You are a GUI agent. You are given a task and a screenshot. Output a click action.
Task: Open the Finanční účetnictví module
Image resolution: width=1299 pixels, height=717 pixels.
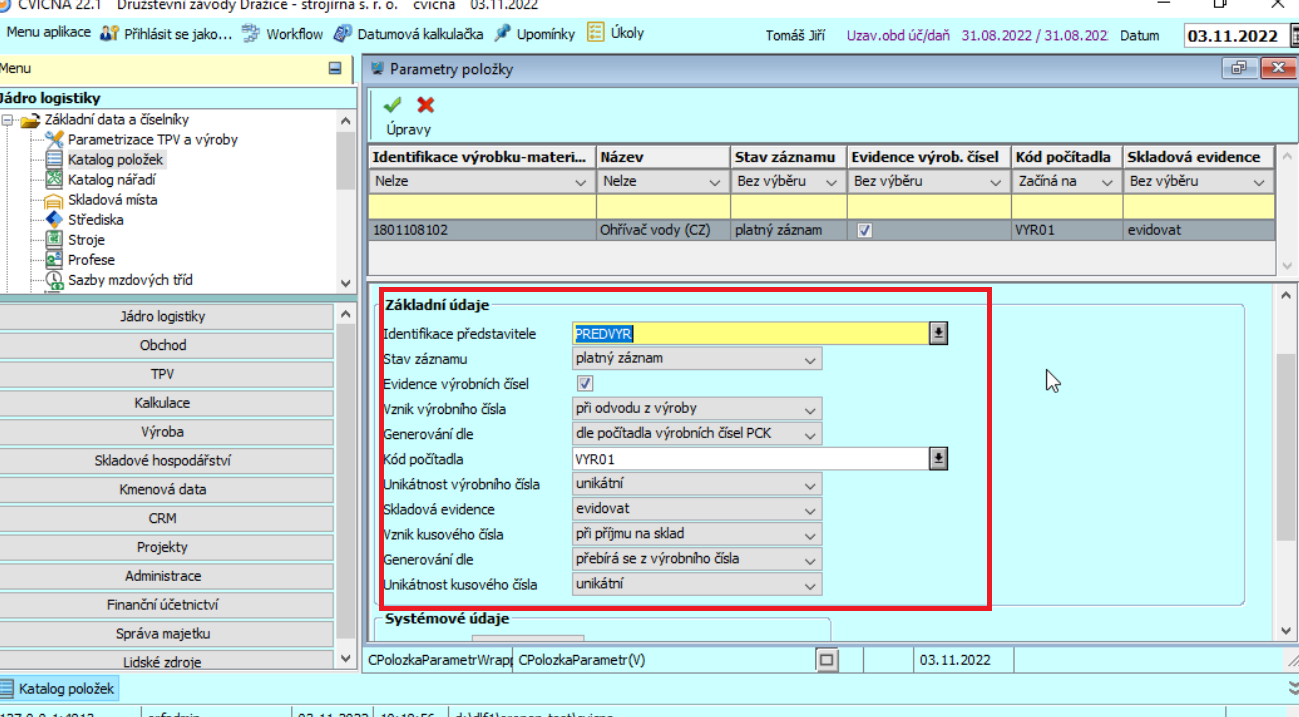[x=168, y=605]
